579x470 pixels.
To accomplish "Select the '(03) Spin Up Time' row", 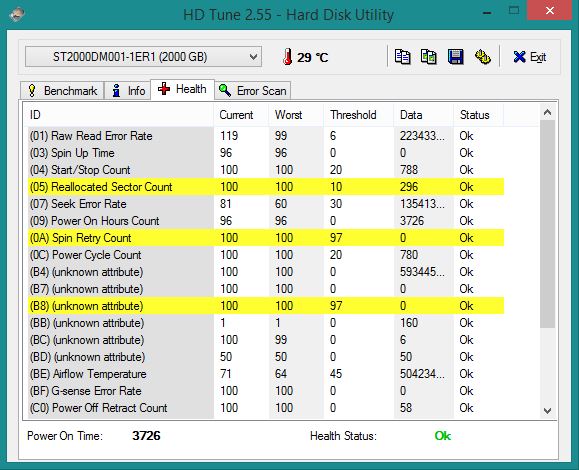I will 265,153.
